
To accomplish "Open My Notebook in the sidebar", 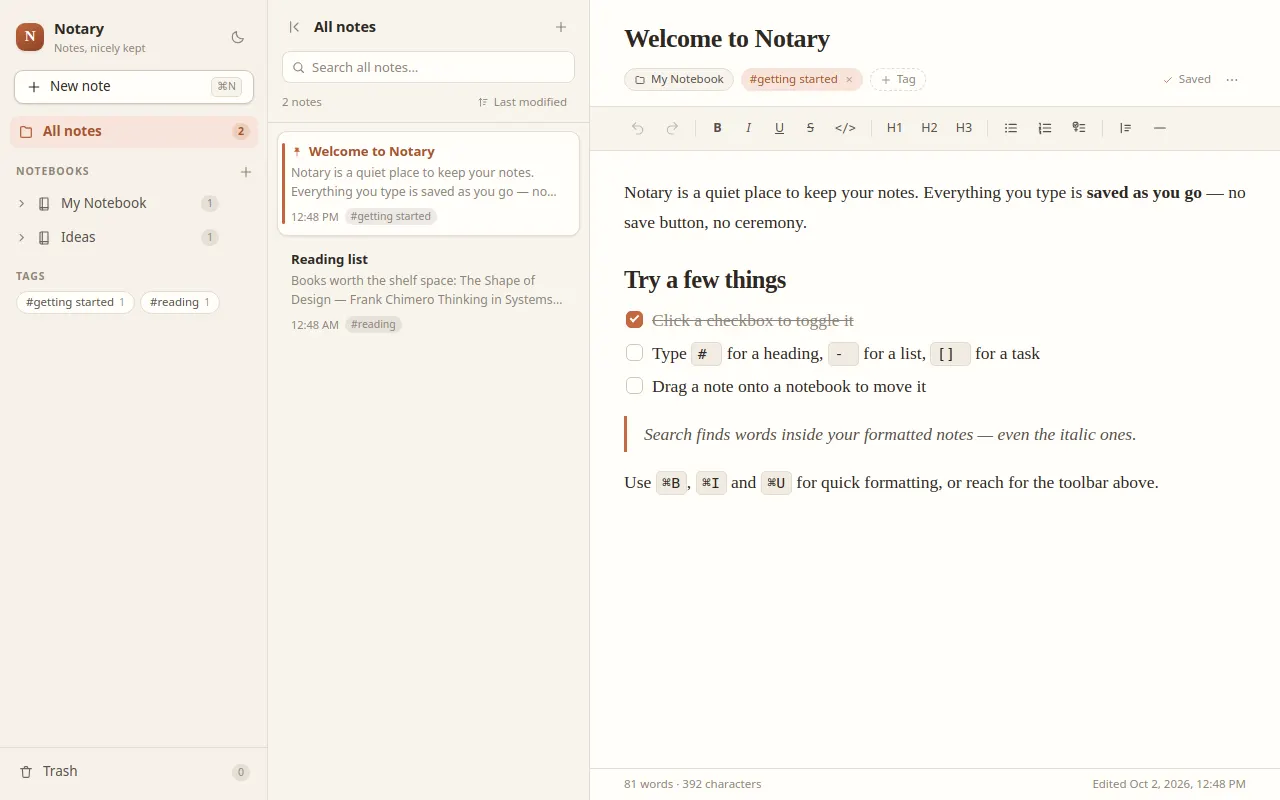I will (x=134, y=203).
